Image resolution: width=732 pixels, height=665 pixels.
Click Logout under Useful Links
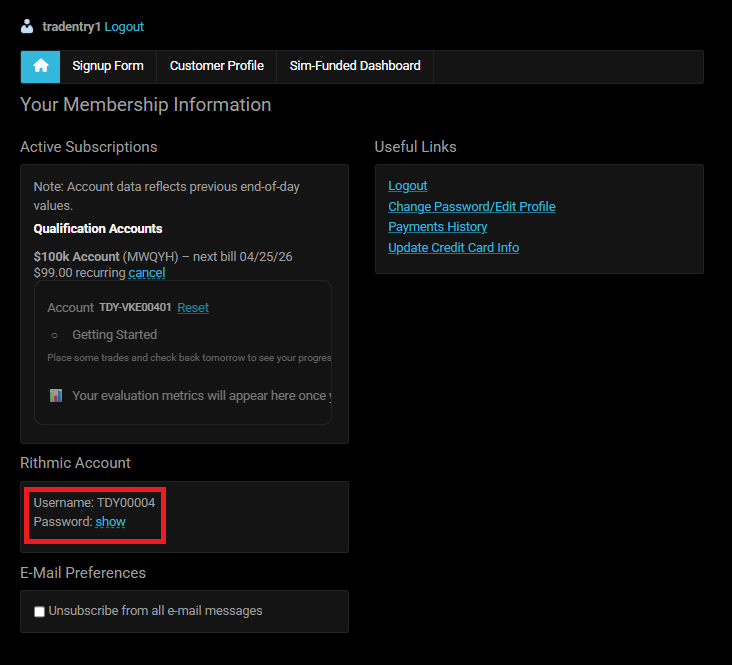tap(408, 186)
